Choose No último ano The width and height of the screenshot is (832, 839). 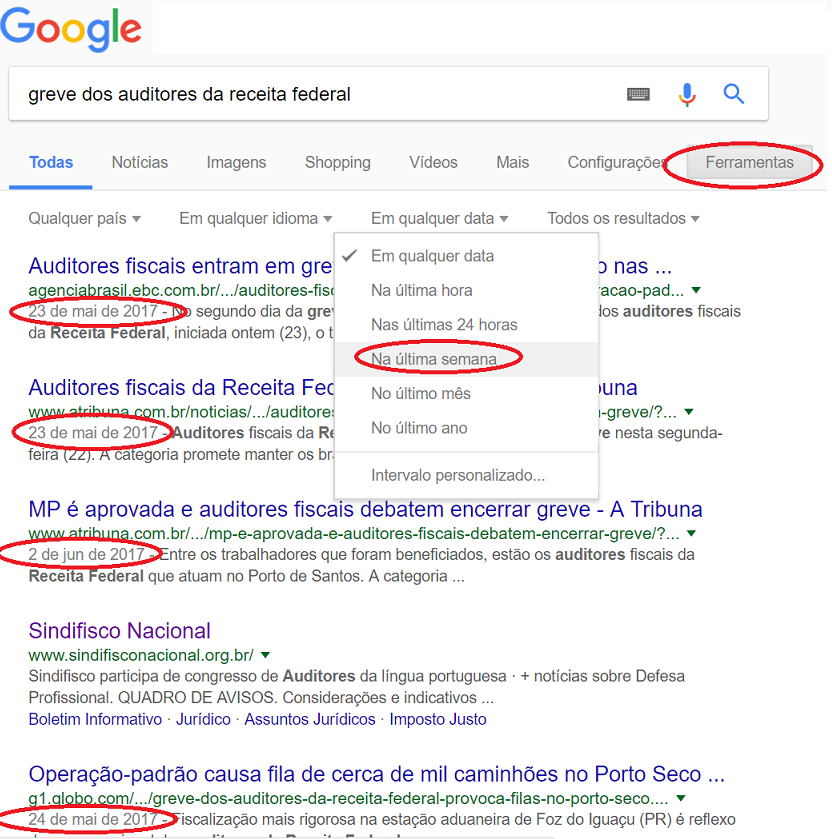[x=466, y=428]
